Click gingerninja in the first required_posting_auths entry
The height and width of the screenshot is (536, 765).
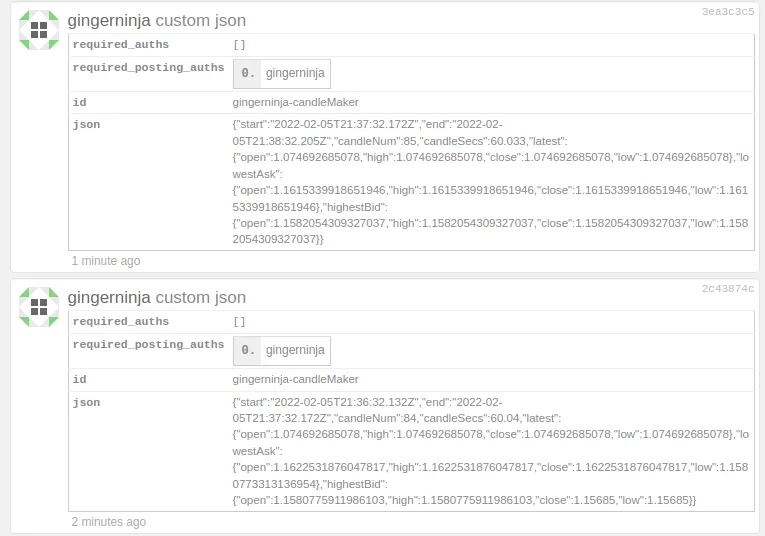295,73
